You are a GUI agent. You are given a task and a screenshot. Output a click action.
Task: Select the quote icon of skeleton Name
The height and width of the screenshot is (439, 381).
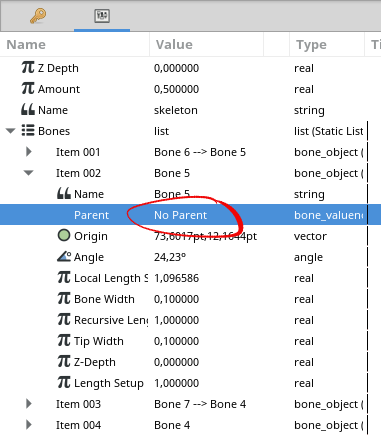(x=28, y=109)
